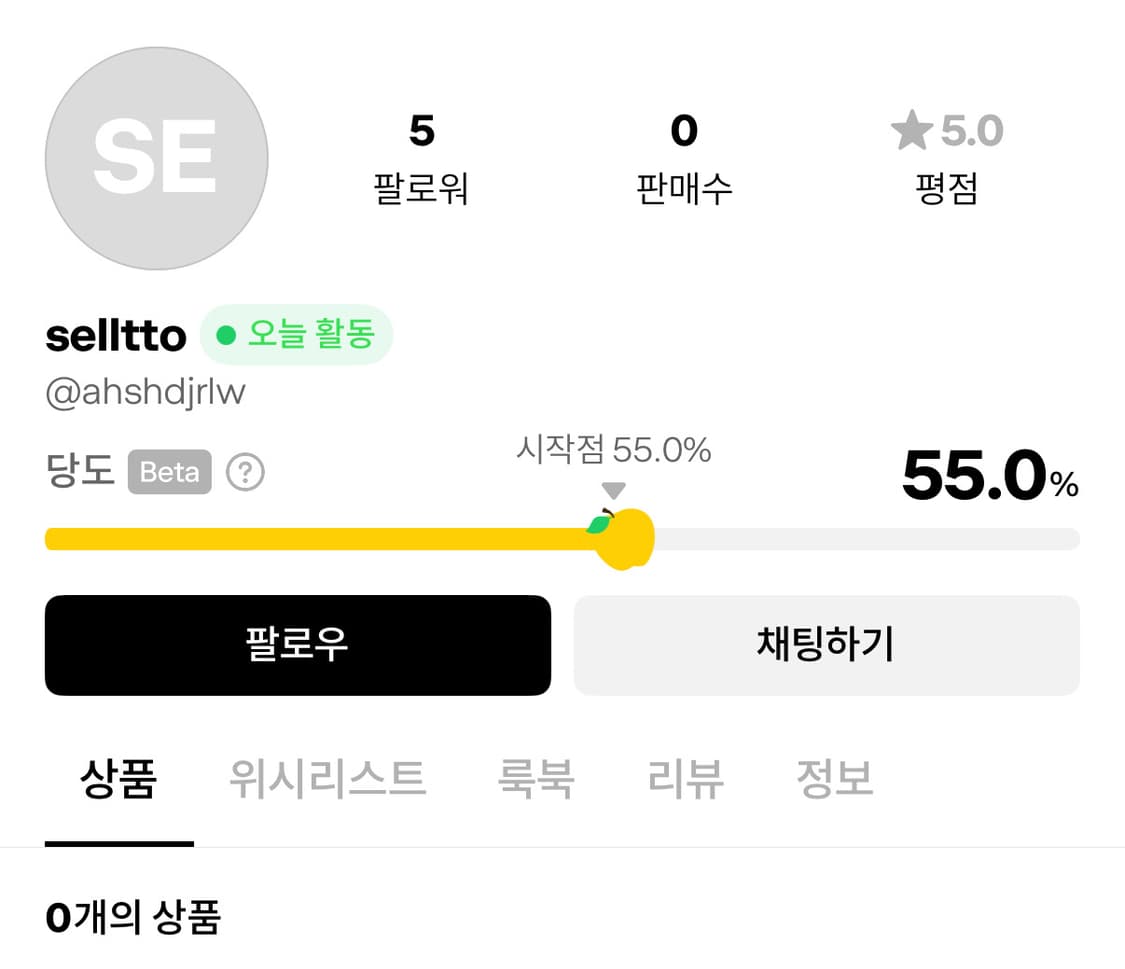Click the 당도 label
The width and height of the screenshot is (1125, 969).
point(79,471)
